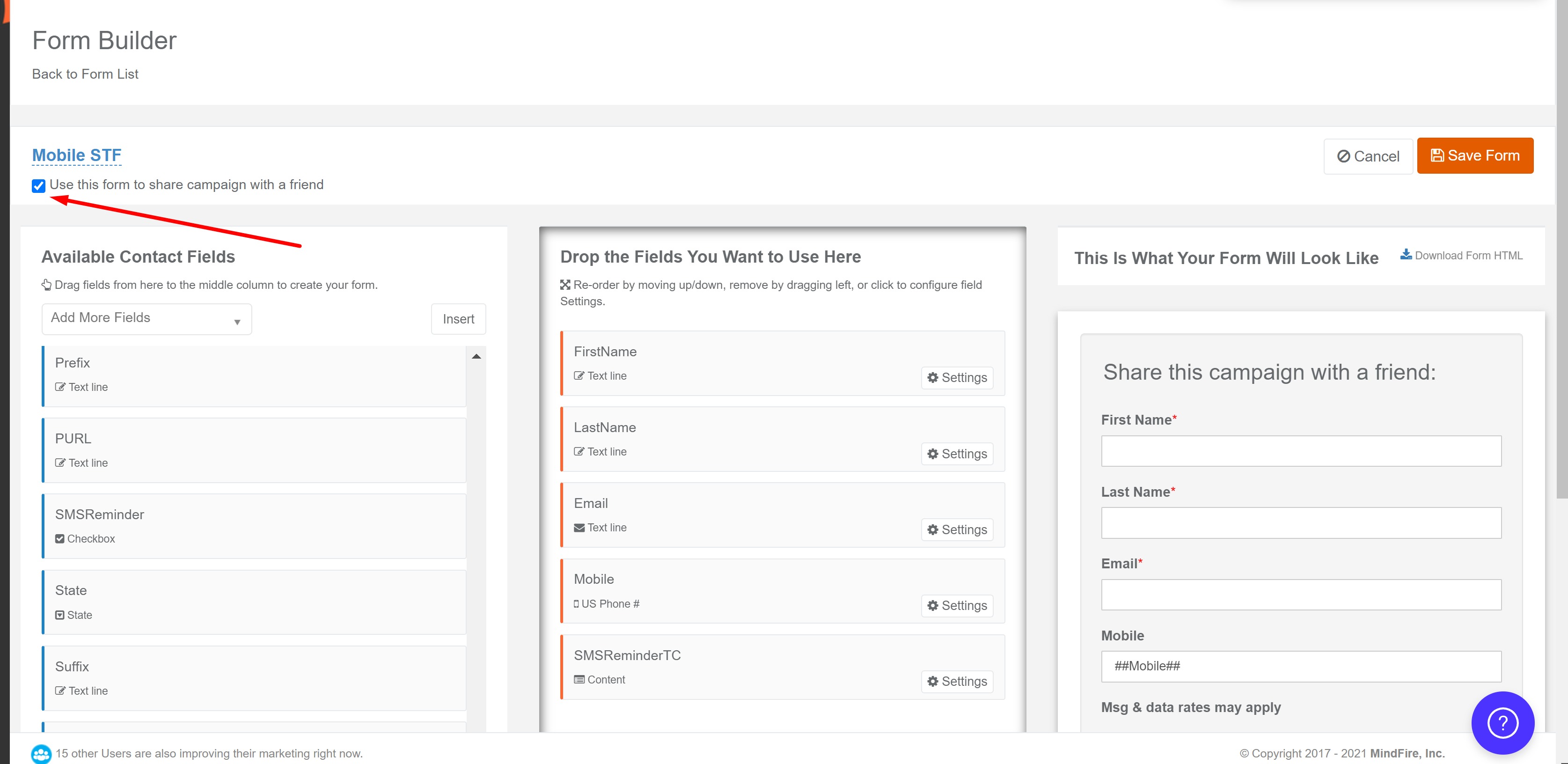1568x764 pixels.
Task: Click the gear icon in Mobile Settings
Action: tap(932, 606)
